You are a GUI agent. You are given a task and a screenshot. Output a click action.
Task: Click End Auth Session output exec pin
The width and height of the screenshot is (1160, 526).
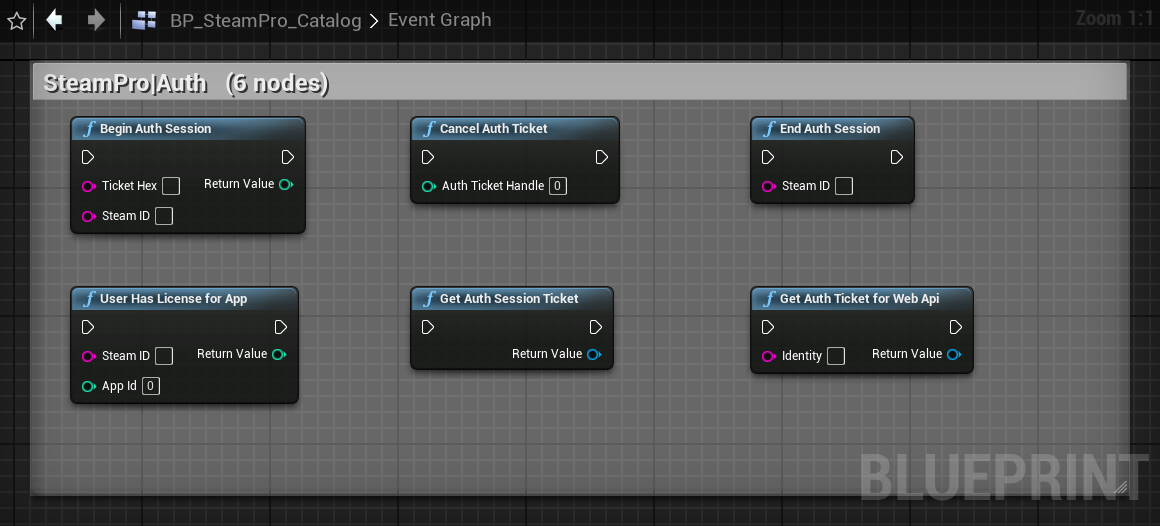[897, 158]
